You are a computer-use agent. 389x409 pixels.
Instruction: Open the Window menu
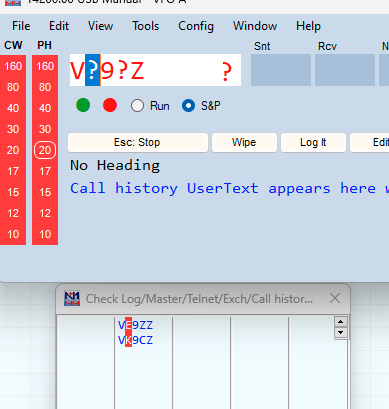click(x=255, y=26)
